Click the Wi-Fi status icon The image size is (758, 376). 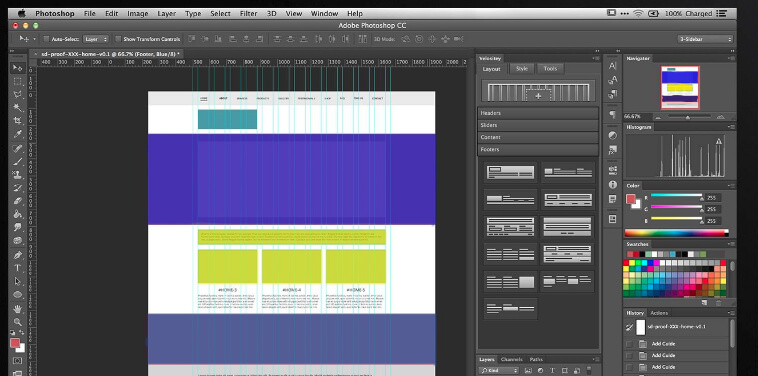(638, 14)
